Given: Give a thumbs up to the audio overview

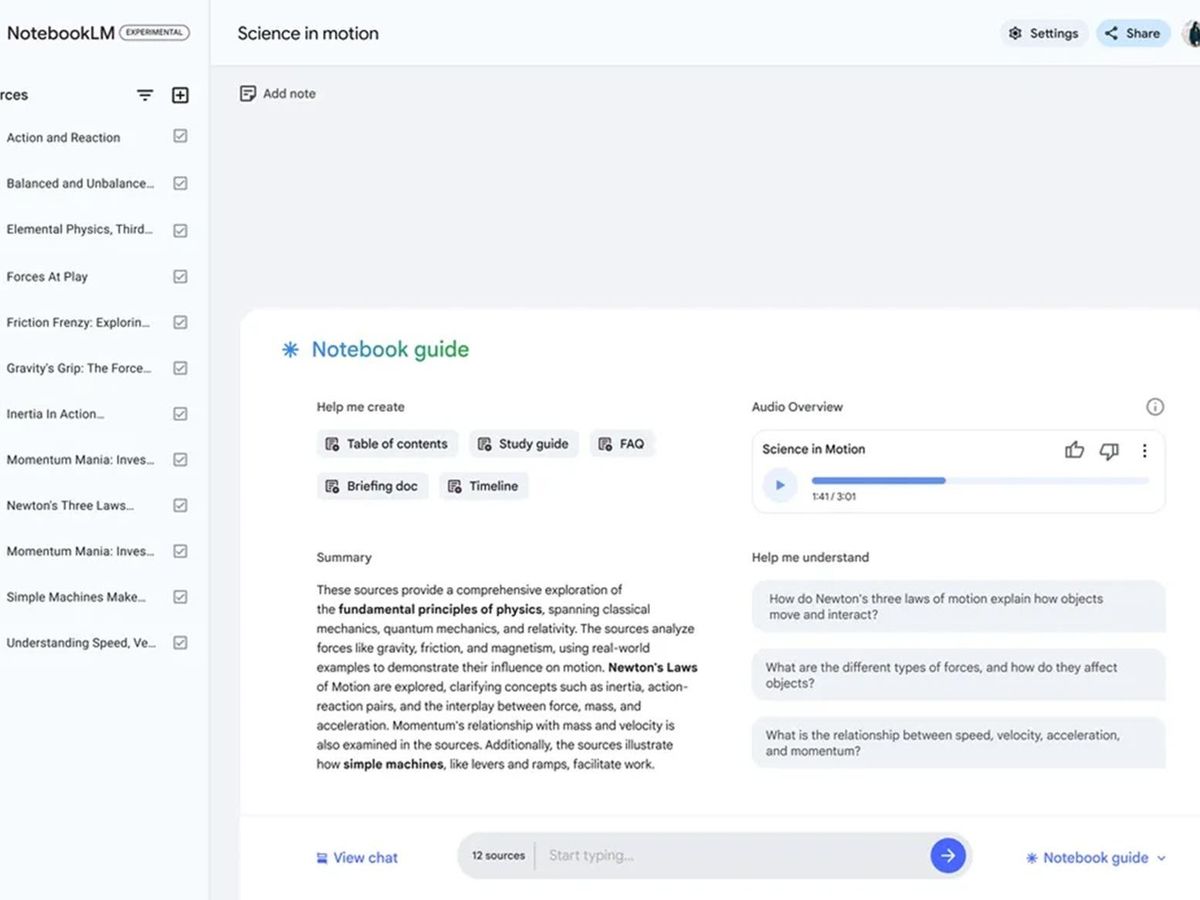Looking at the screenshot, I should (1074, 451).
